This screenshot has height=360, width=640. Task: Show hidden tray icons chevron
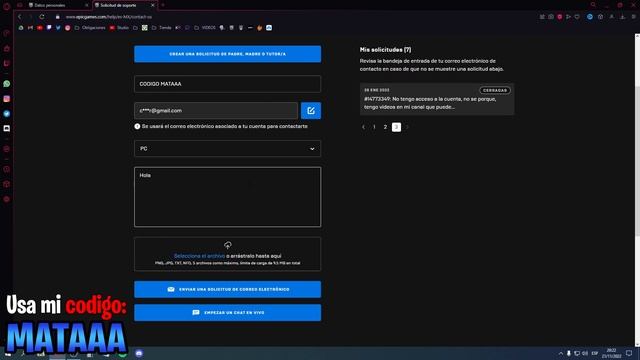tap(561, 353)
